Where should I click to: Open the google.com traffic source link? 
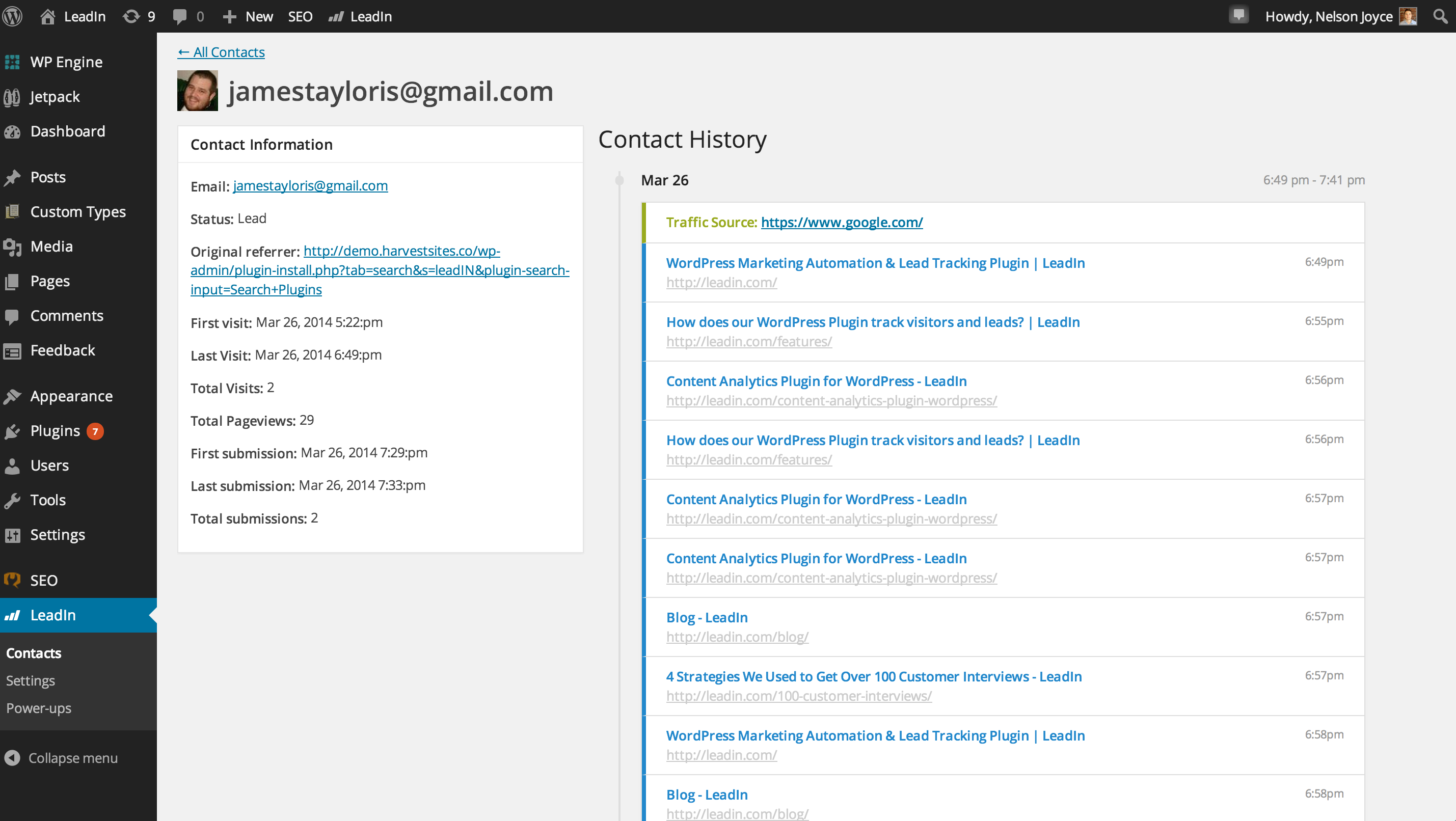point(842,222)
